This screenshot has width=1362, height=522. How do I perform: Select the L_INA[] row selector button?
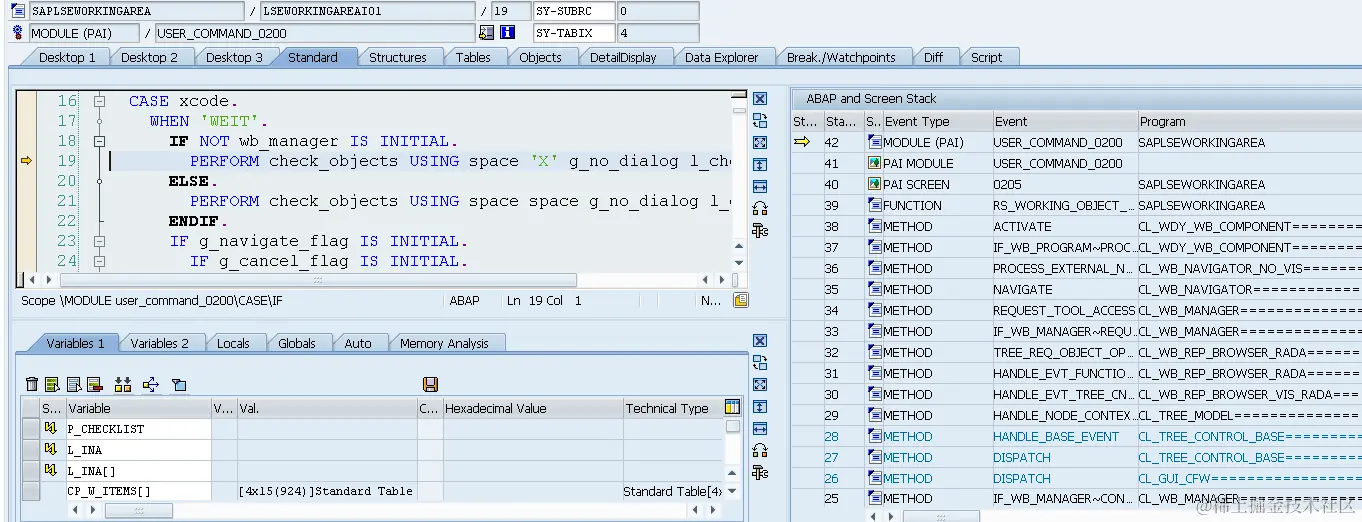click(x=31, y=471)
